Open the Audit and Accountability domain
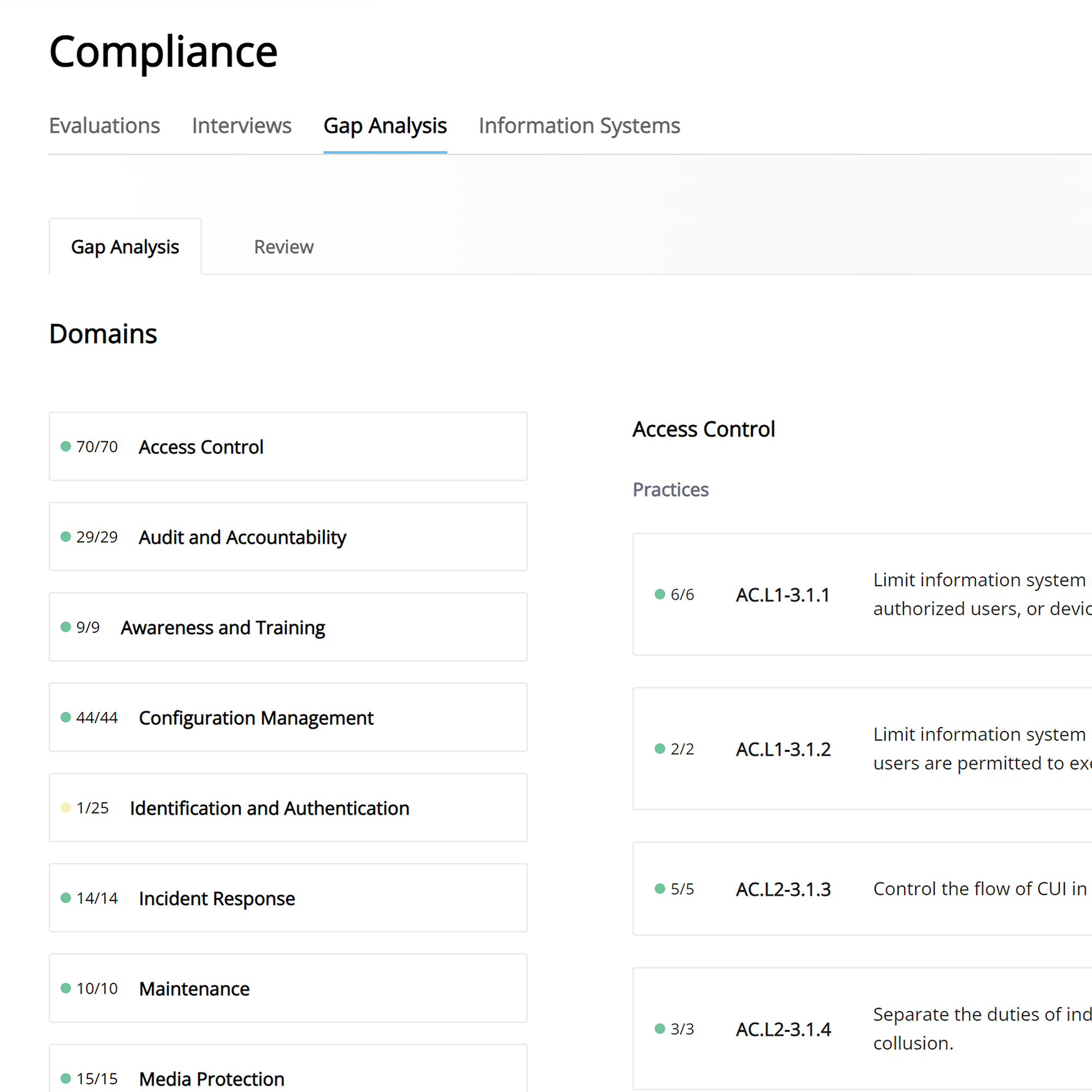 click(288, 537)
